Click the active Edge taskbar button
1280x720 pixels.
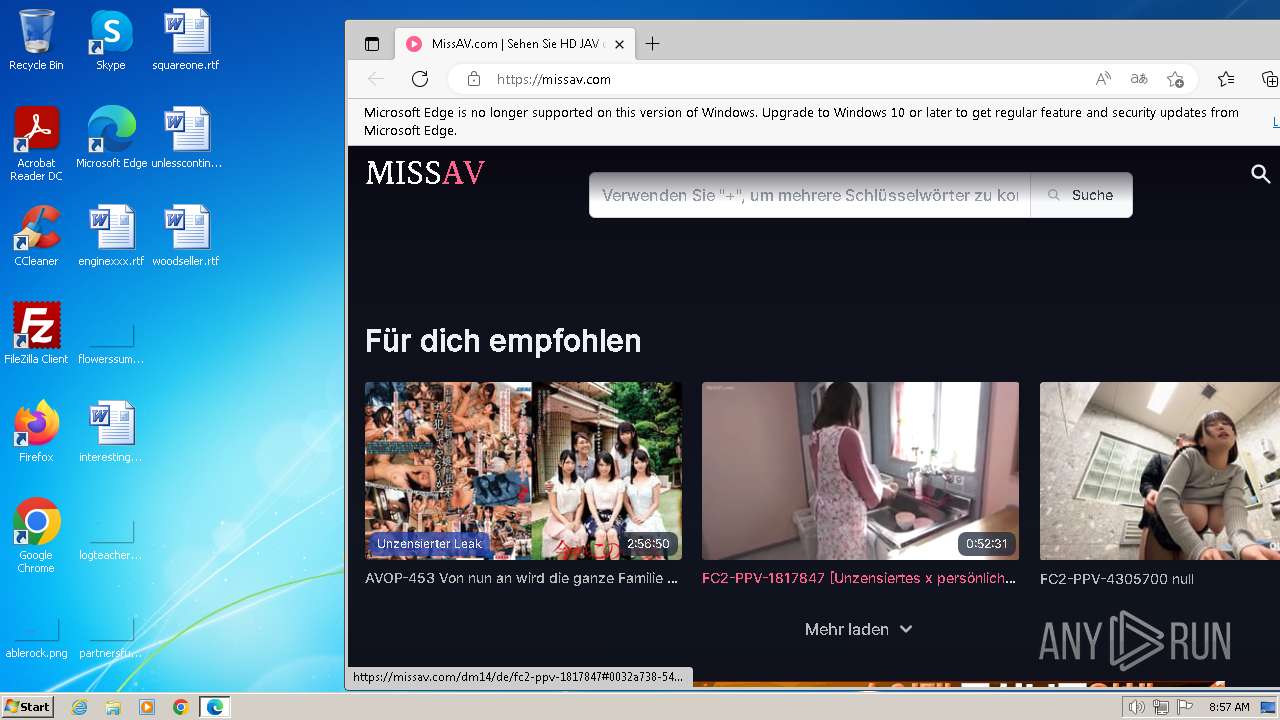(215, 707)
